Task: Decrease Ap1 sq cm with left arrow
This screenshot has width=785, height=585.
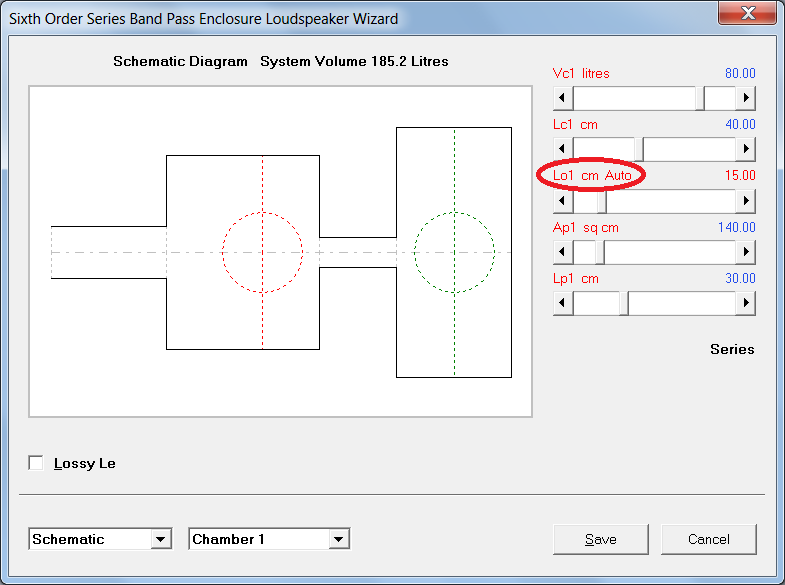Action: click(x=563, y=252)
